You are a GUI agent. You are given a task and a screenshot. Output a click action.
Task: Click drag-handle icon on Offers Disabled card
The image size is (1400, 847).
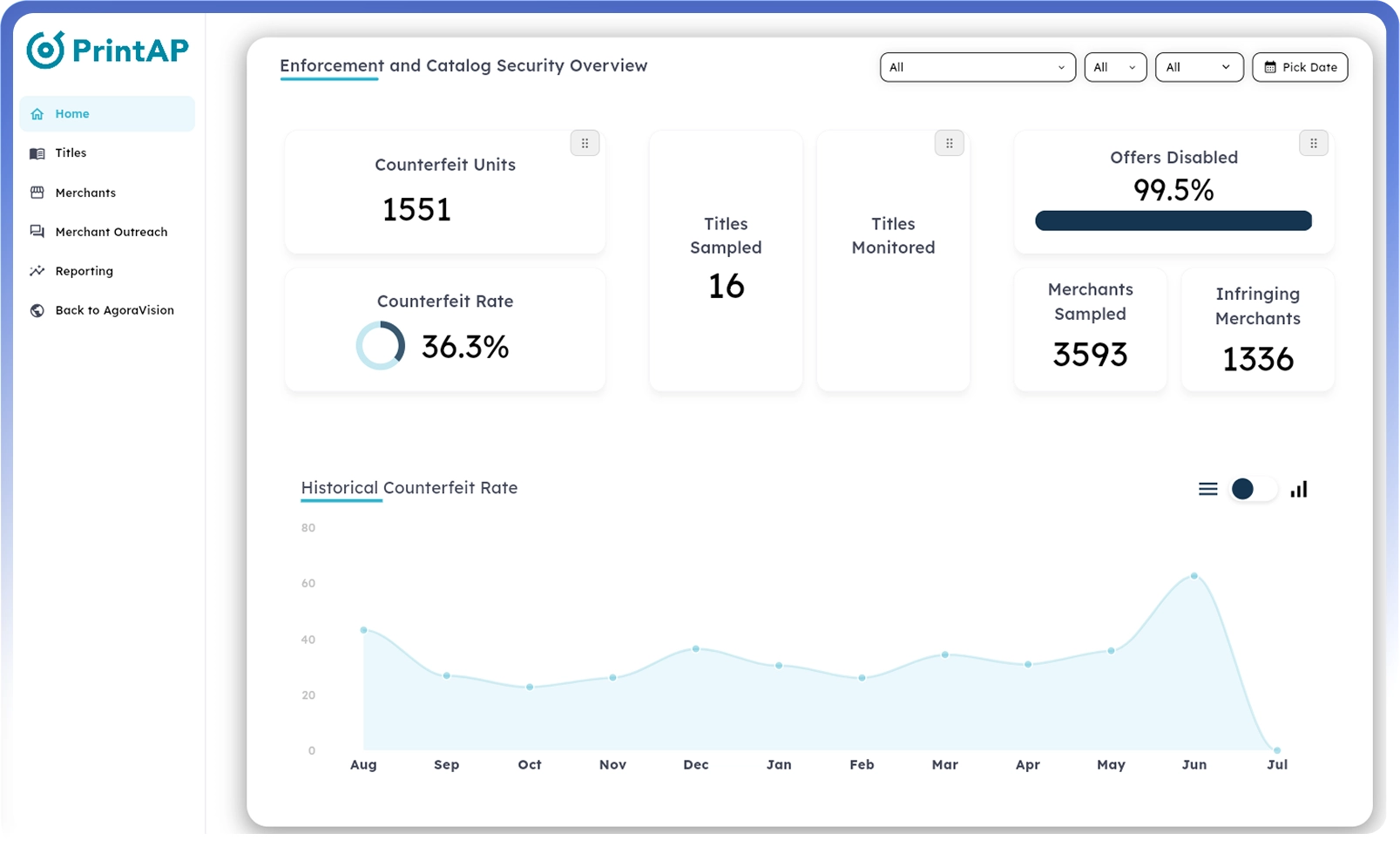pyautogui.click(x=1313, y=143)
